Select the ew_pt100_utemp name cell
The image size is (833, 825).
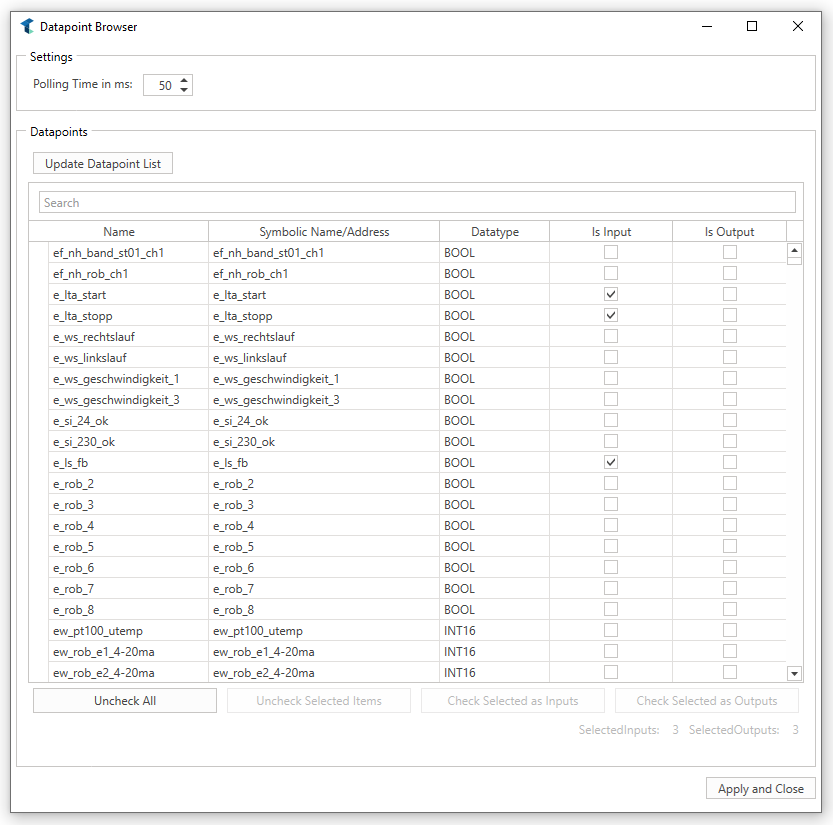[128, 631]
